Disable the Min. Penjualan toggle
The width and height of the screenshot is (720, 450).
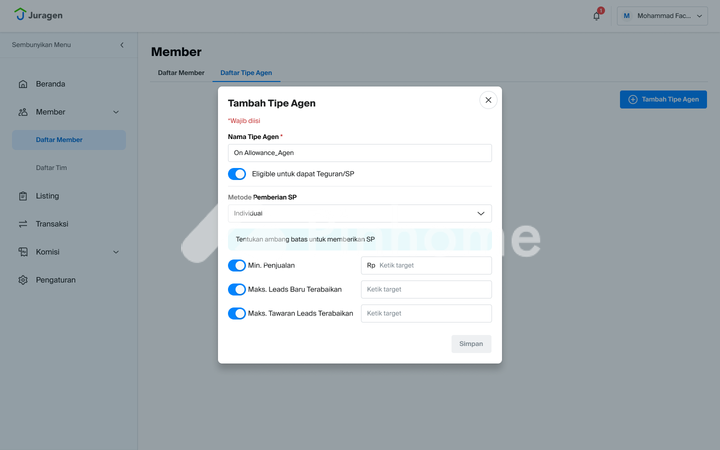[237, 266]
